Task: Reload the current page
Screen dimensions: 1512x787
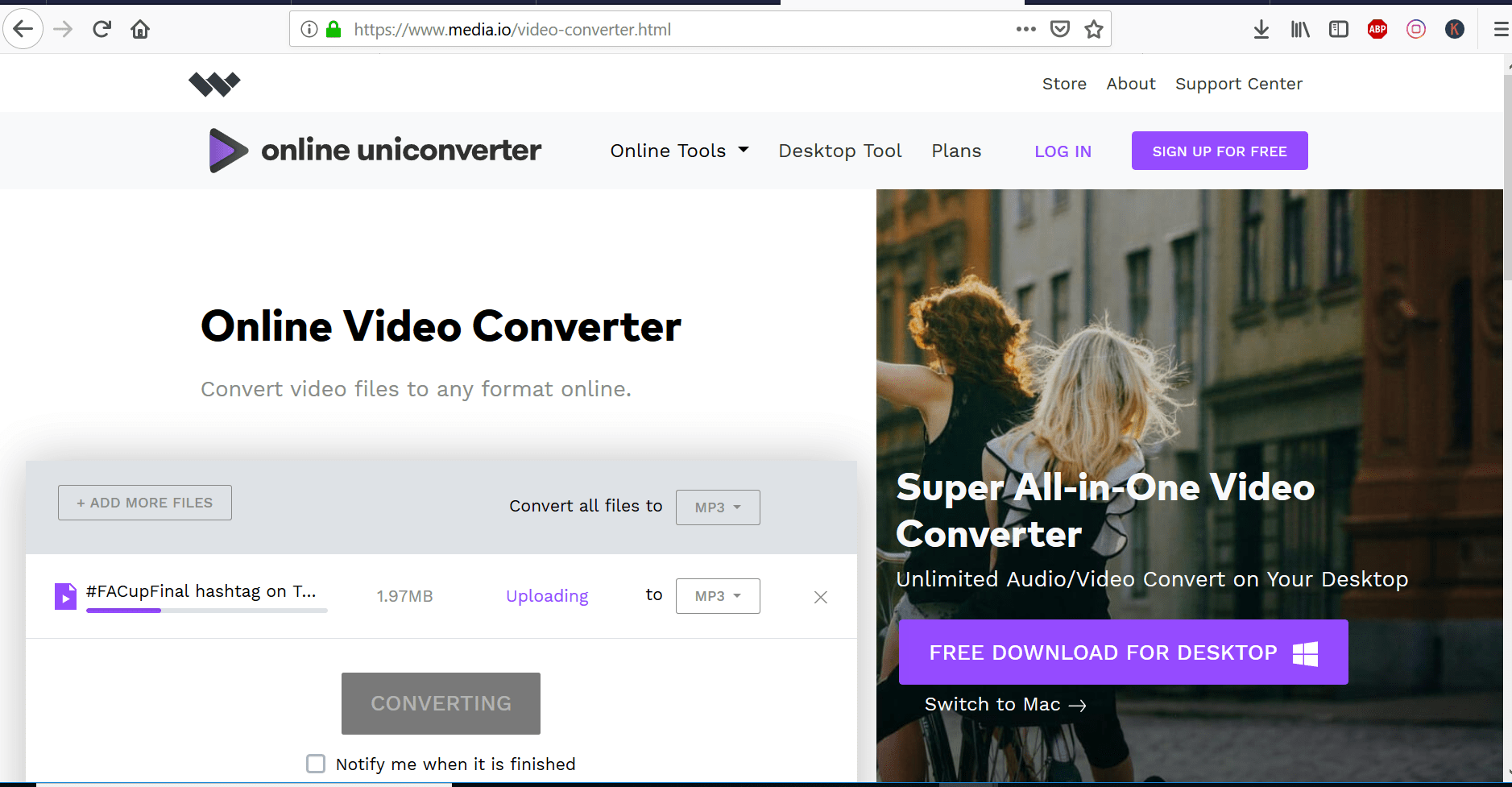Action: 101,28
